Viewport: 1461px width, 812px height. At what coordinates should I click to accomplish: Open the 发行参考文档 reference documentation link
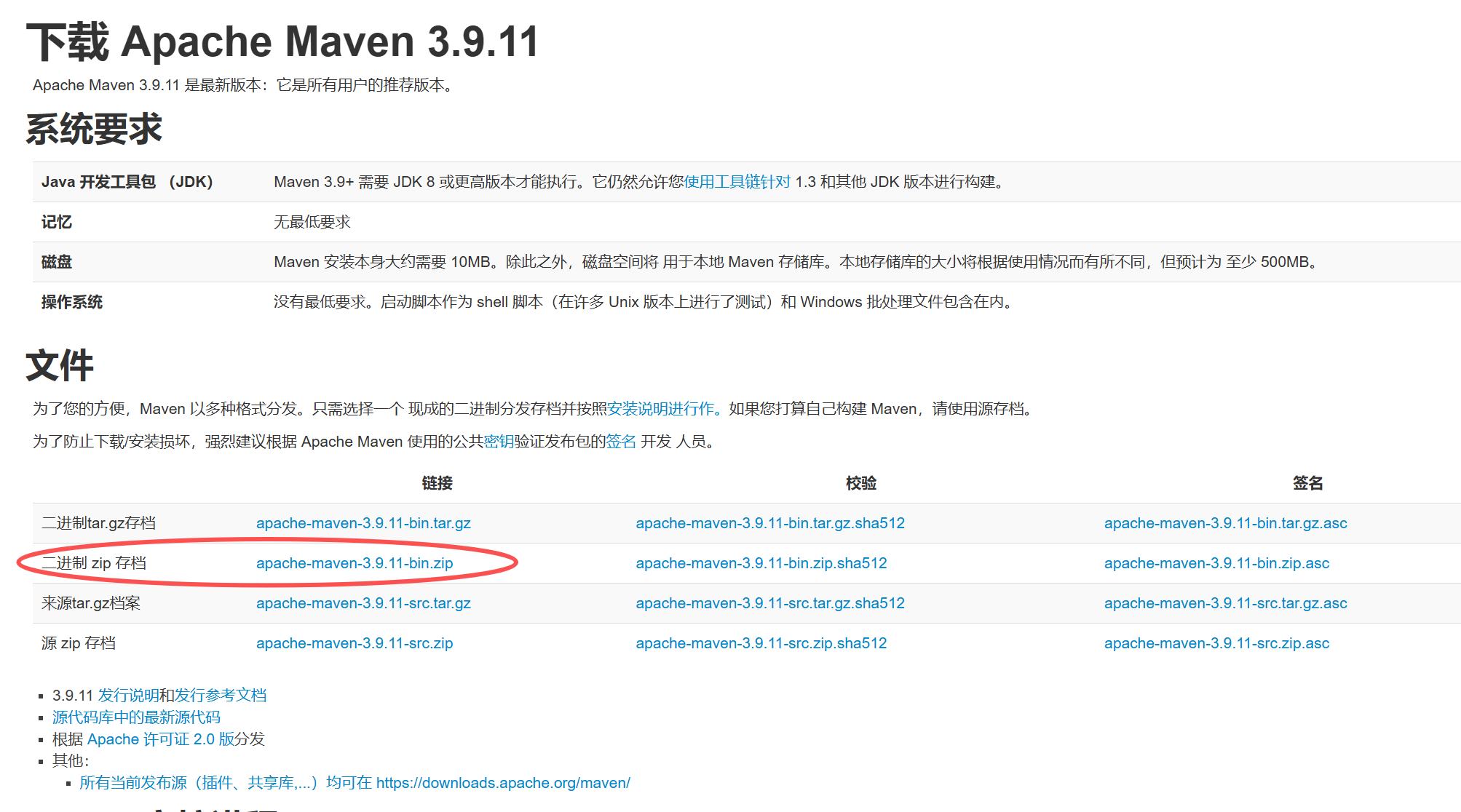point(221,696)
